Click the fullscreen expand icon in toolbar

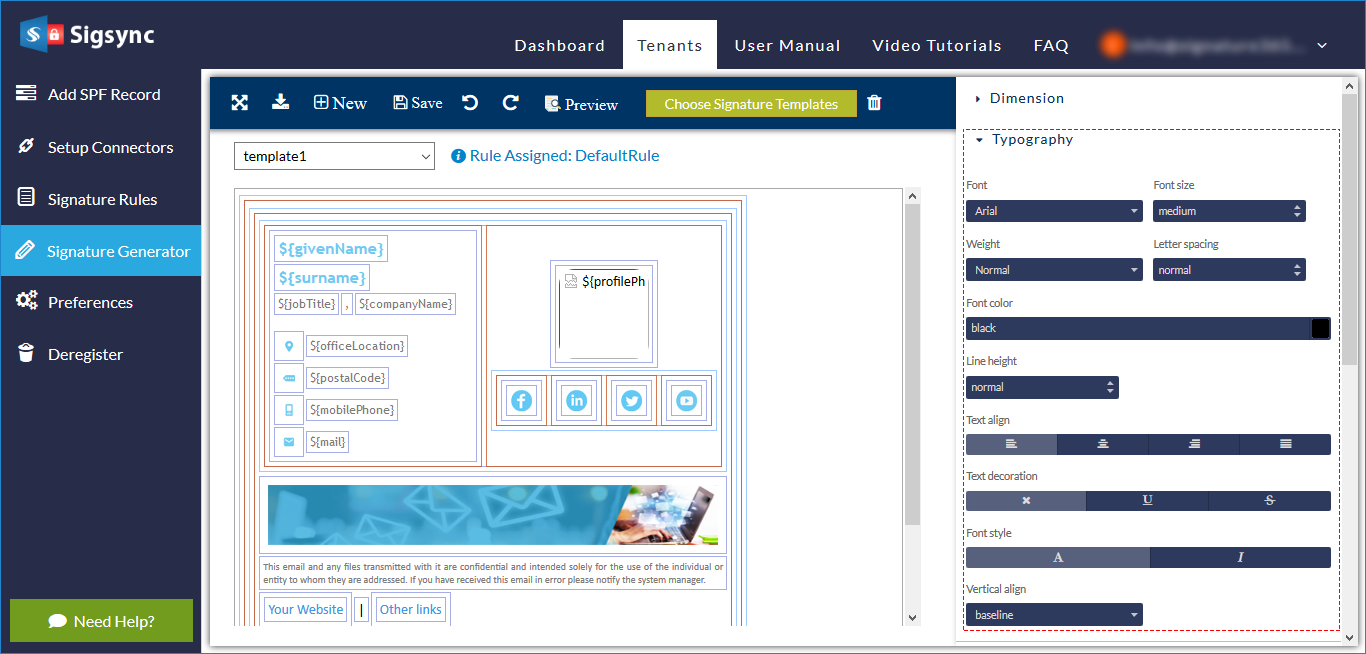[x=240, y=103]
